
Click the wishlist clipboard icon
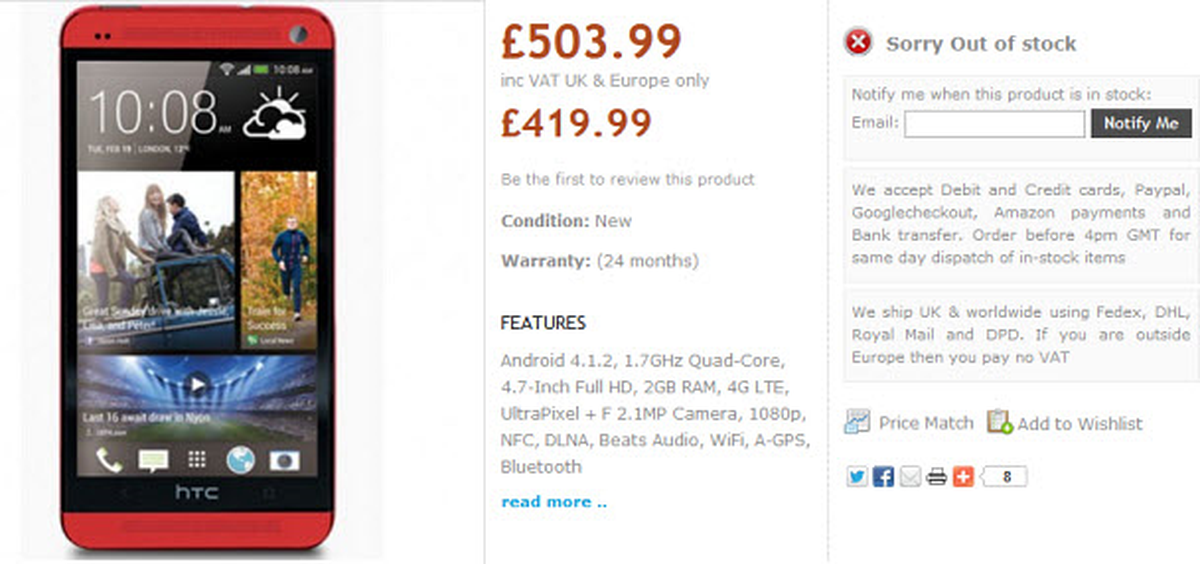click(x=999, y=422)
